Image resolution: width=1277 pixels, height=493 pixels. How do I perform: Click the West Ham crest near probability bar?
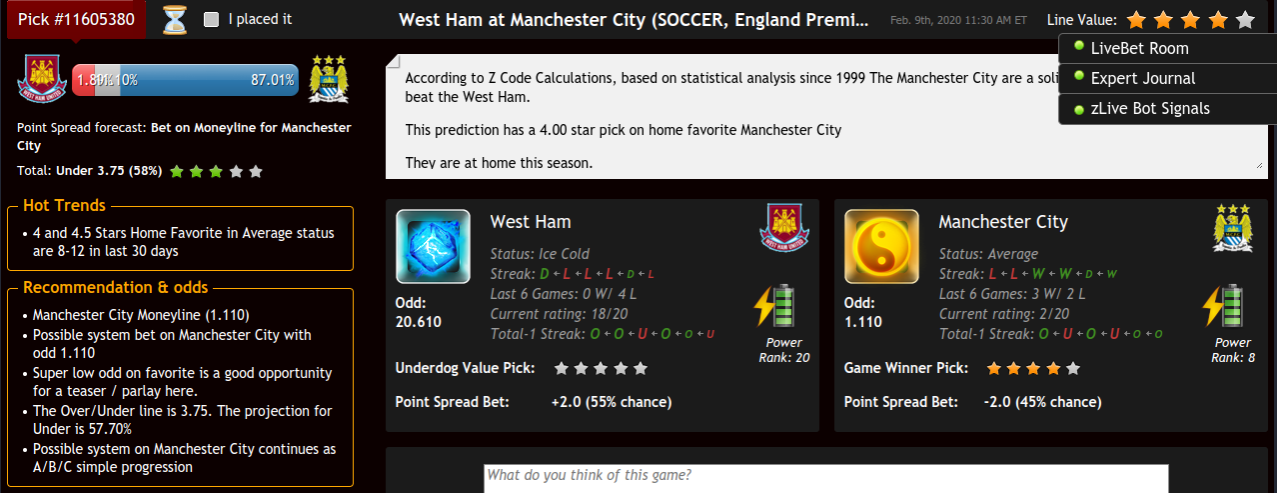tap(41, 79)
